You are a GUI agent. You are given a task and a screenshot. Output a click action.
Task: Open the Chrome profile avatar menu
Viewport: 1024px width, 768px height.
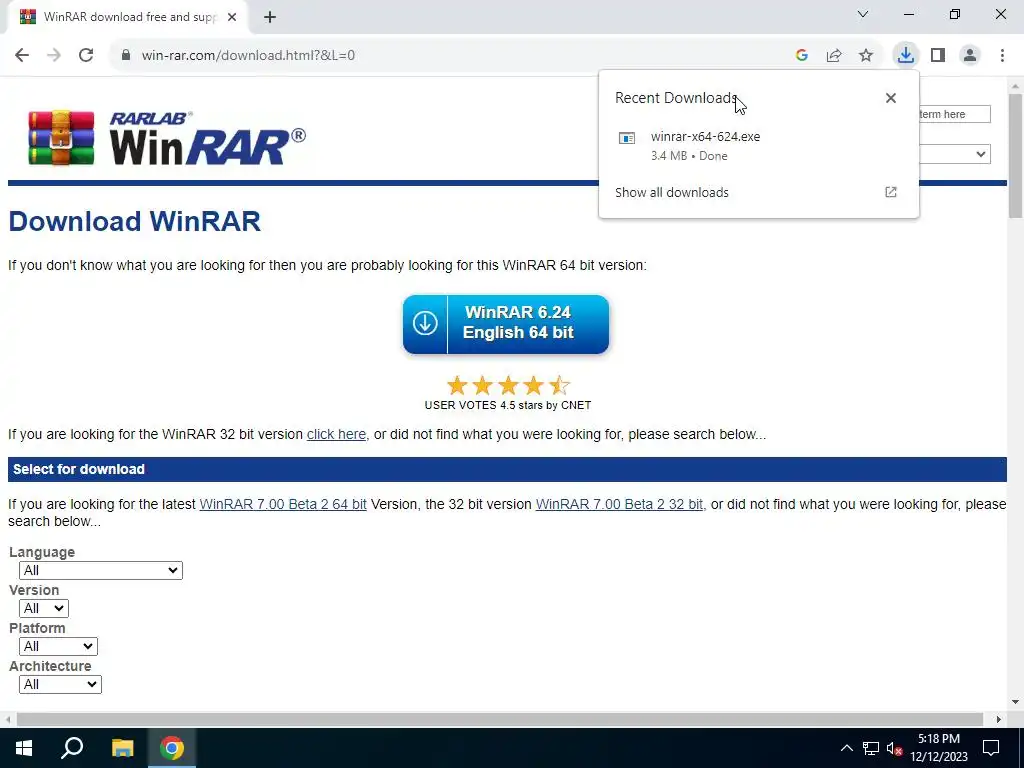970,56
